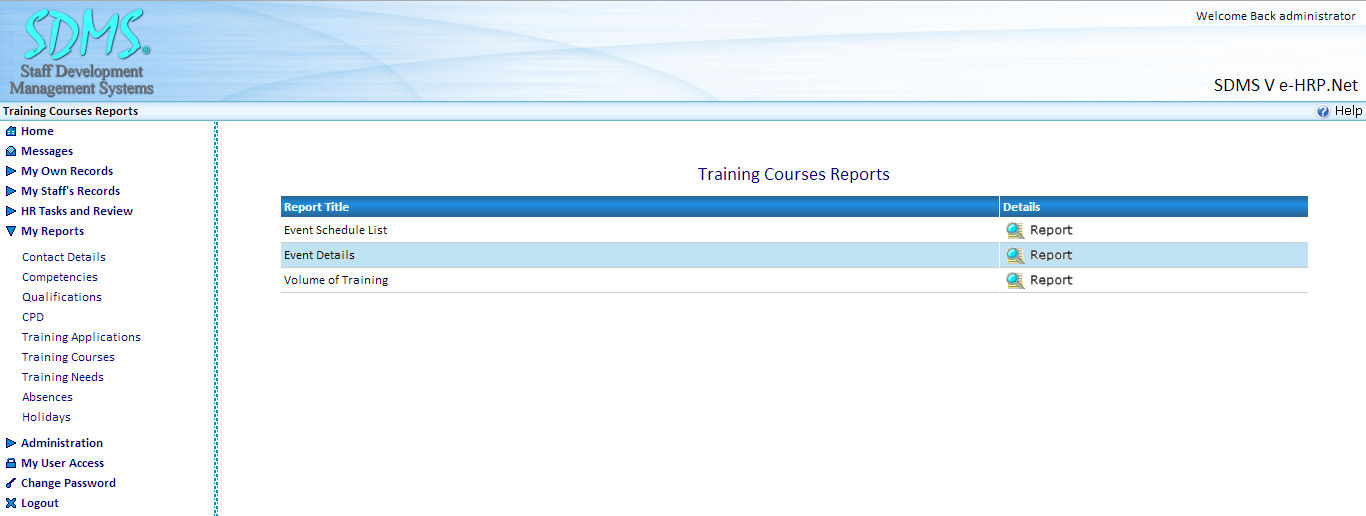
Task: Open the Competencies report link
Action: (x=60, y=277)
